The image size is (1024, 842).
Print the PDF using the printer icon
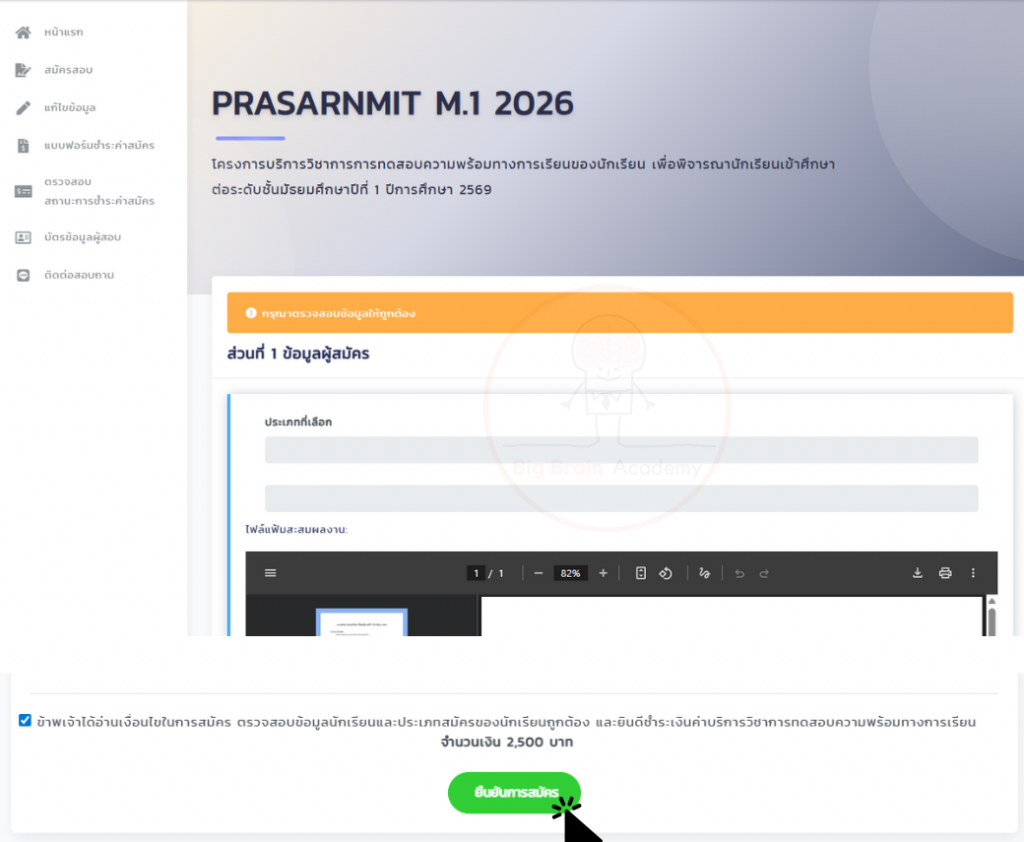(945, 573)
